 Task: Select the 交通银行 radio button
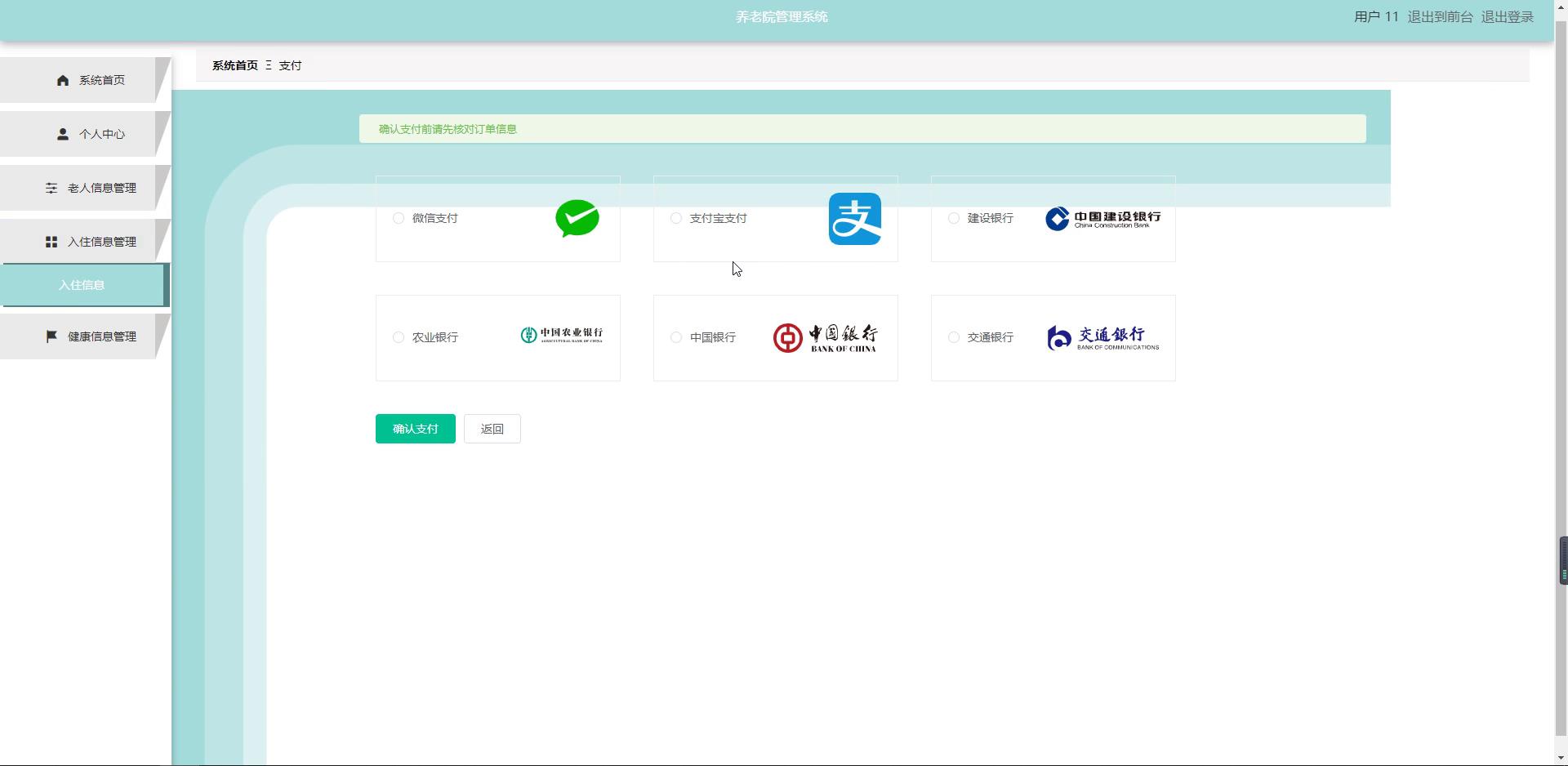(x=954, y=337)
